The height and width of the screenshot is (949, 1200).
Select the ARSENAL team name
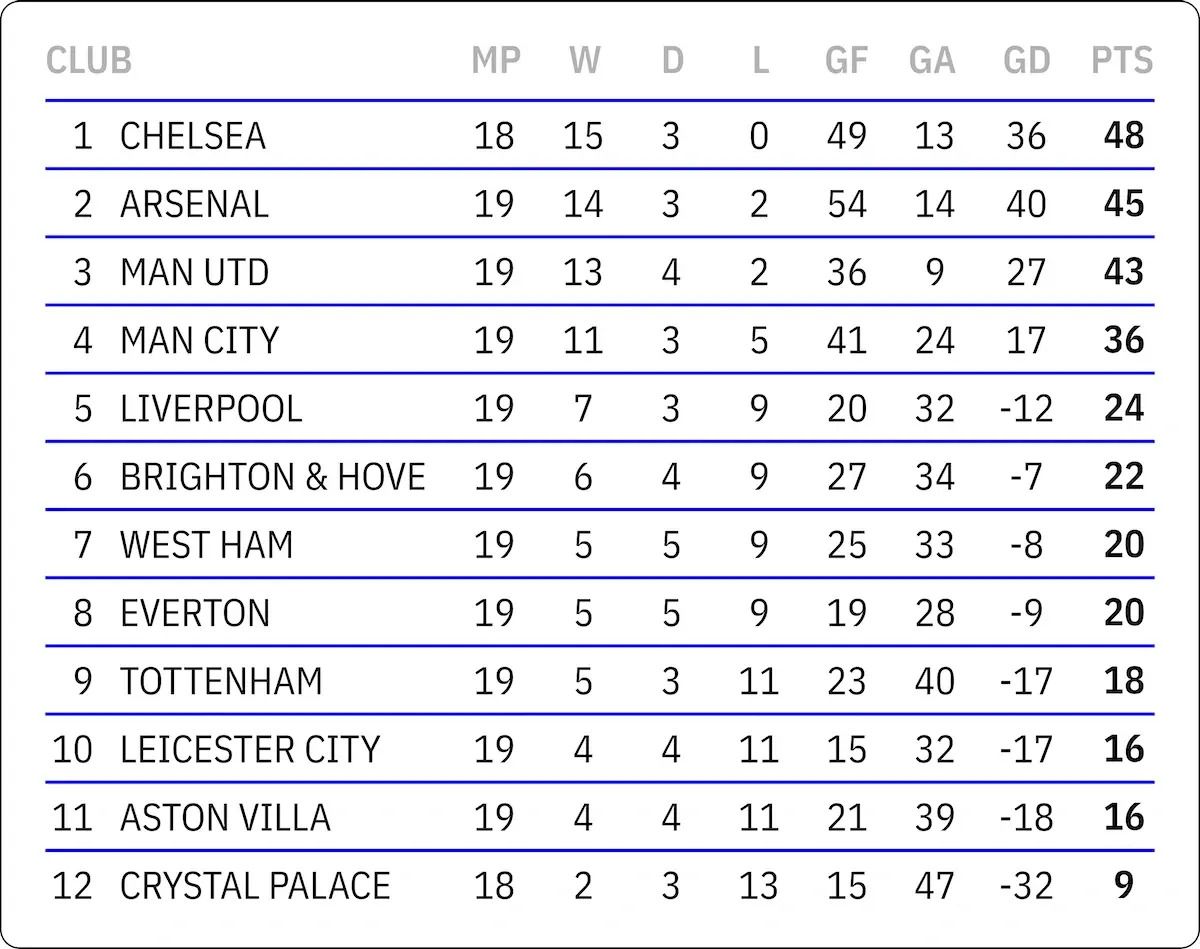click(x=194, y=204)
